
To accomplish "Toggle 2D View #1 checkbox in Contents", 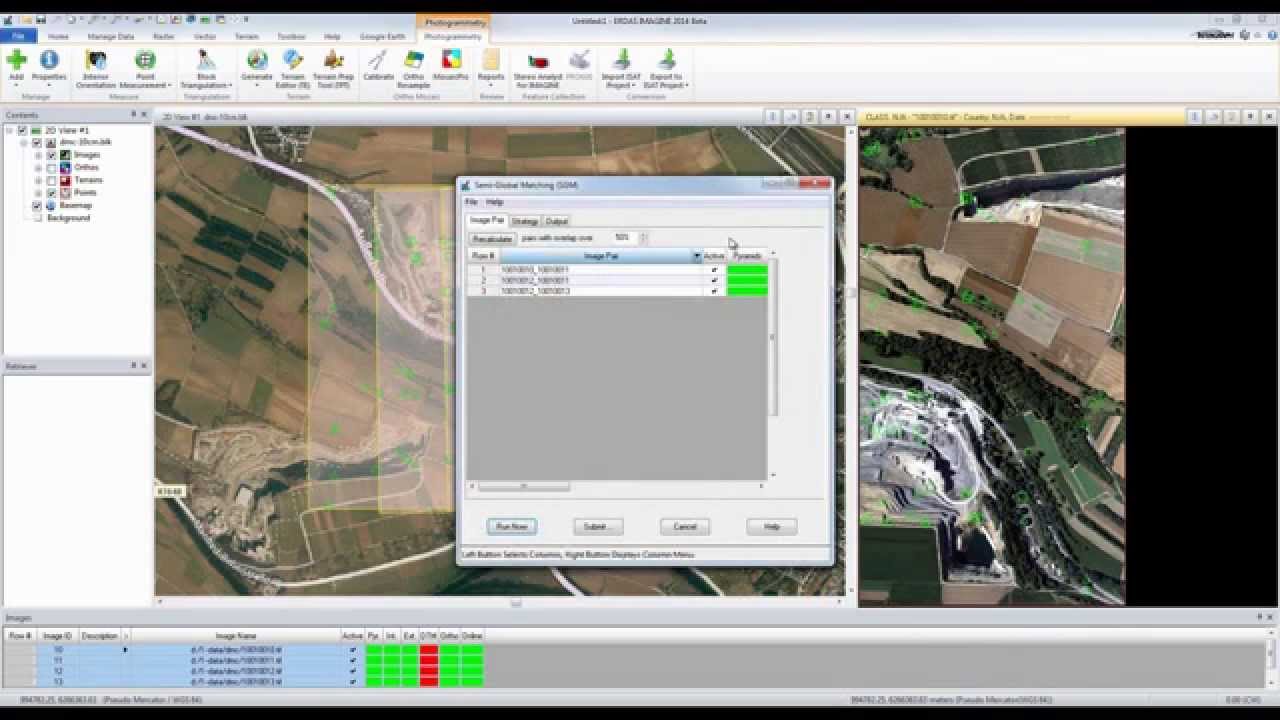I will 22,130.
